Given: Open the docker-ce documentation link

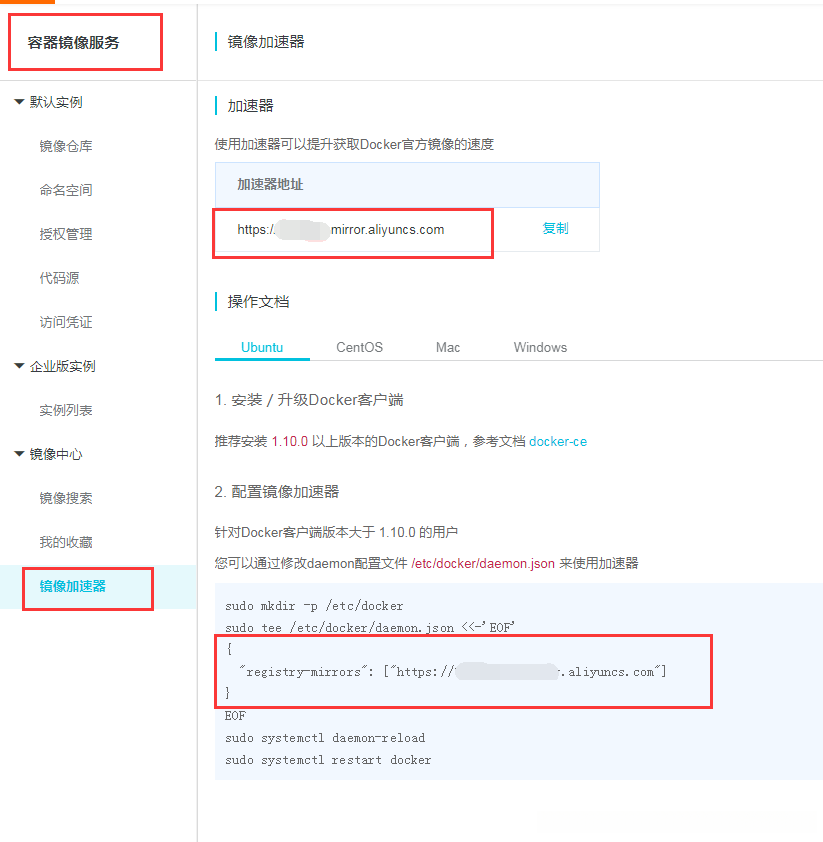Looking at the screenshot, I should click(557, 440).
